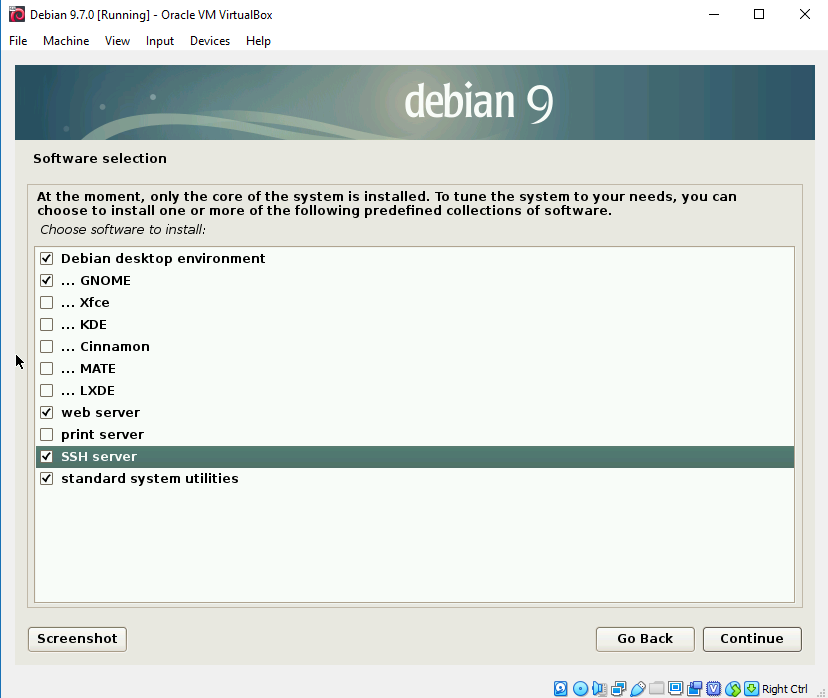Uncheck the GNOME desktop option

tap(46, 280)
